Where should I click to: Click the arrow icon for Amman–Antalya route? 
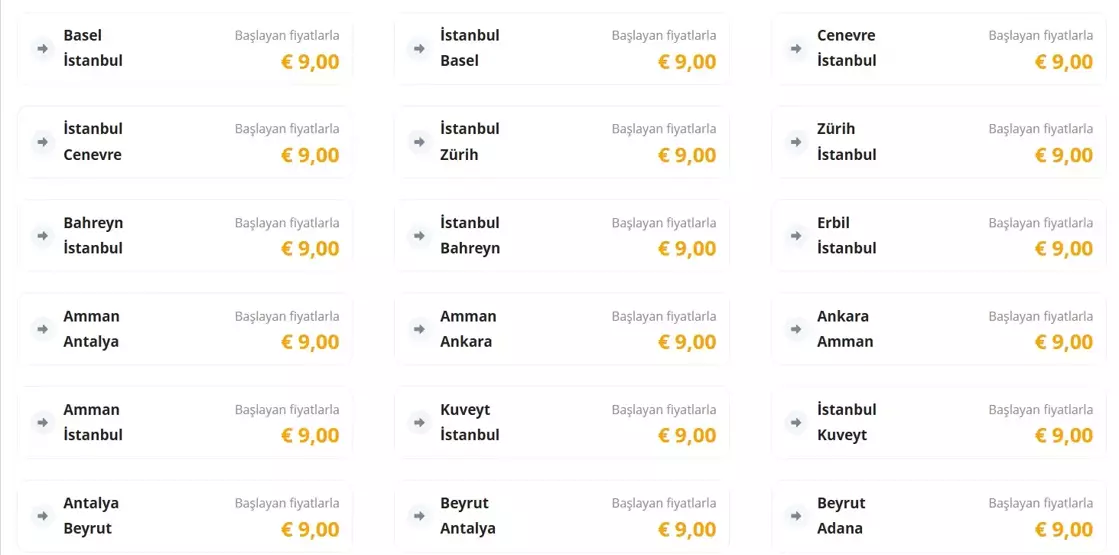[x=42, y=329]
